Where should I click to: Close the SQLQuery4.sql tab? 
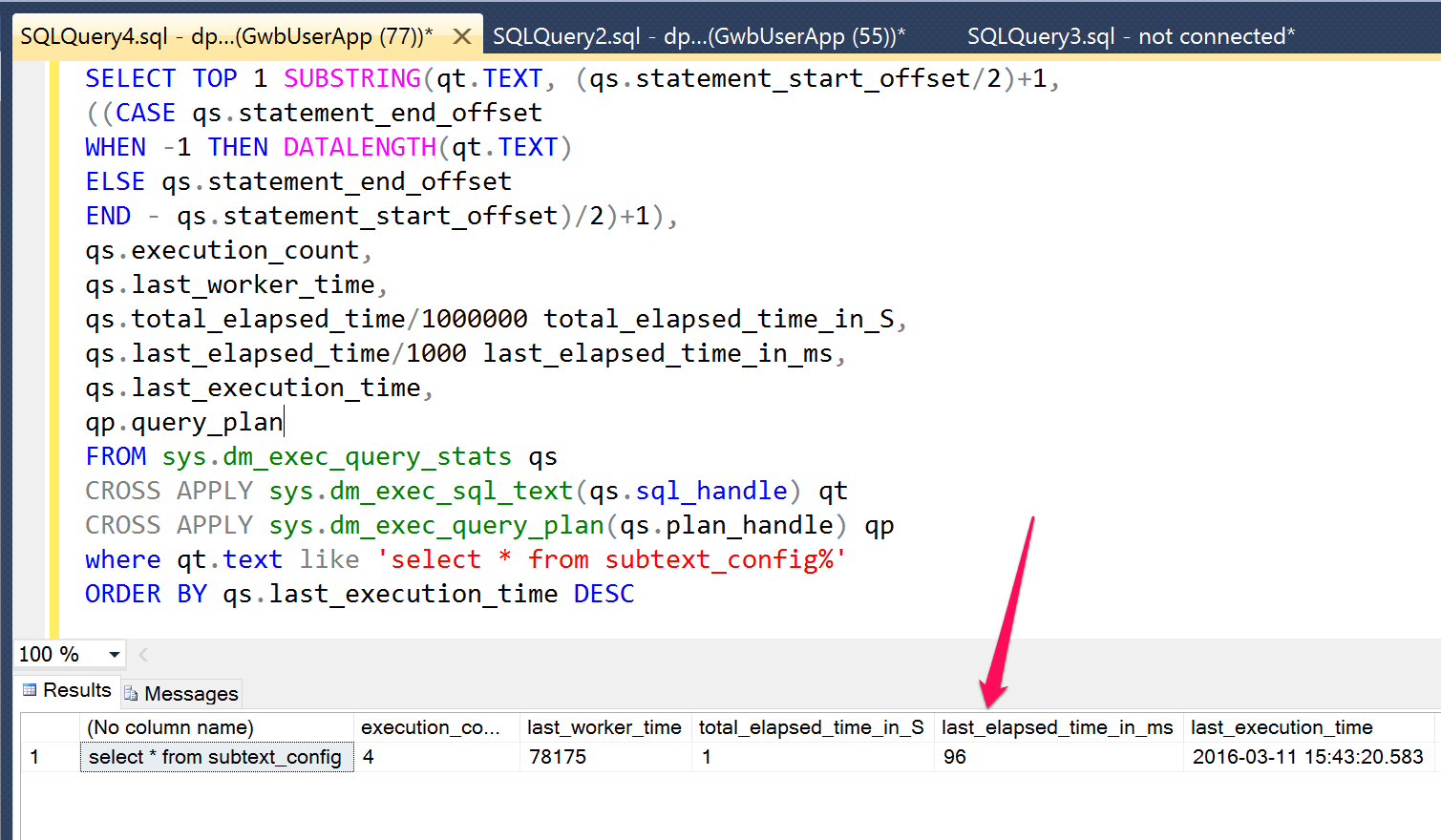coord(461,37)
